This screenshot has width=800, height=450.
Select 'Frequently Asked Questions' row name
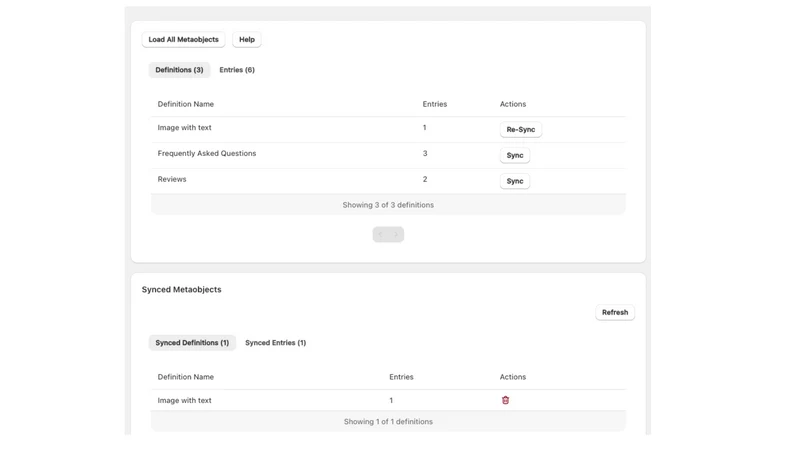pyautogui.click(x=207, y=153)
